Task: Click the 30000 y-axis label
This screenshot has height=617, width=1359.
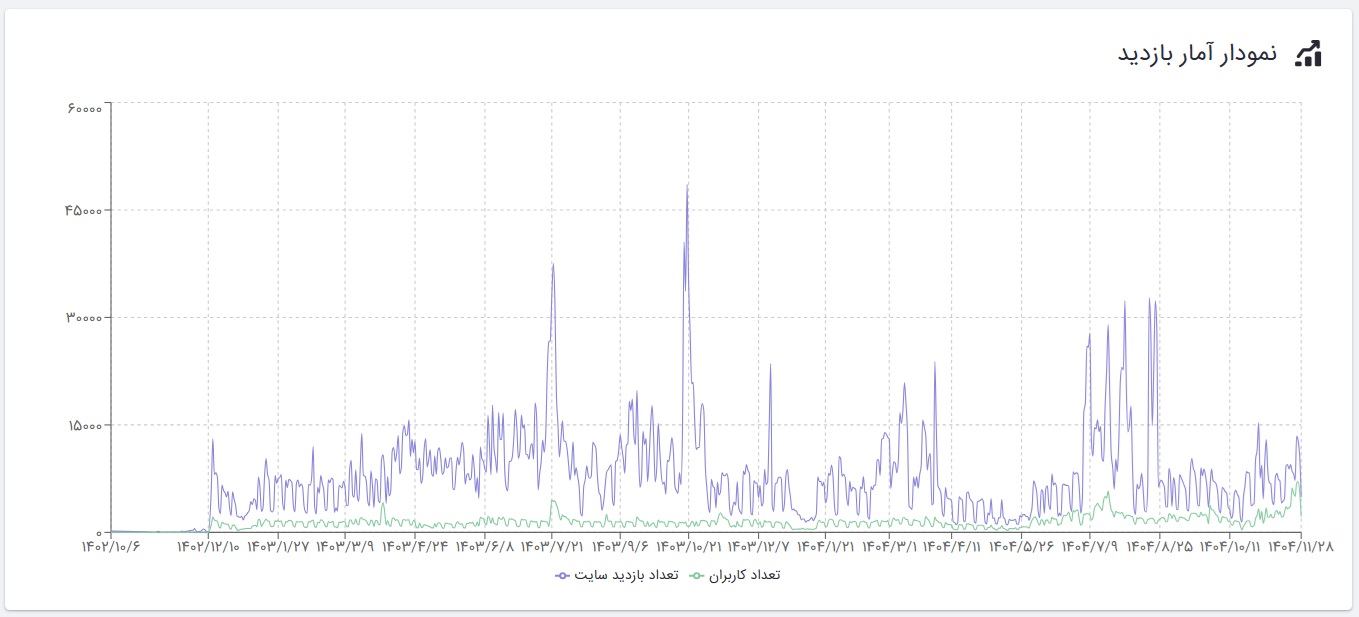Action: [84, 318]
